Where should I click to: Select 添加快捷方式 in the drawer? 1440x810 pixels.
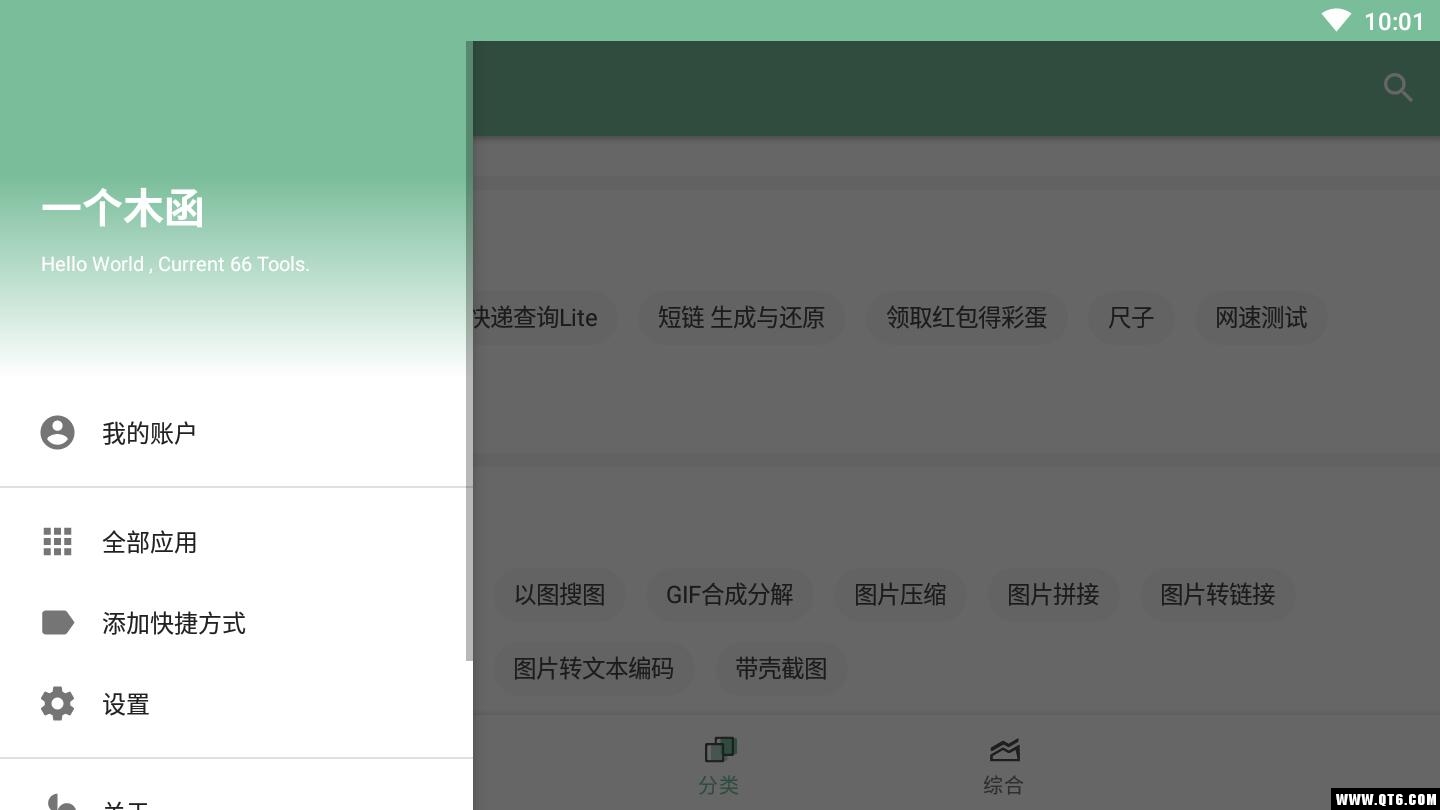[236, 623]
